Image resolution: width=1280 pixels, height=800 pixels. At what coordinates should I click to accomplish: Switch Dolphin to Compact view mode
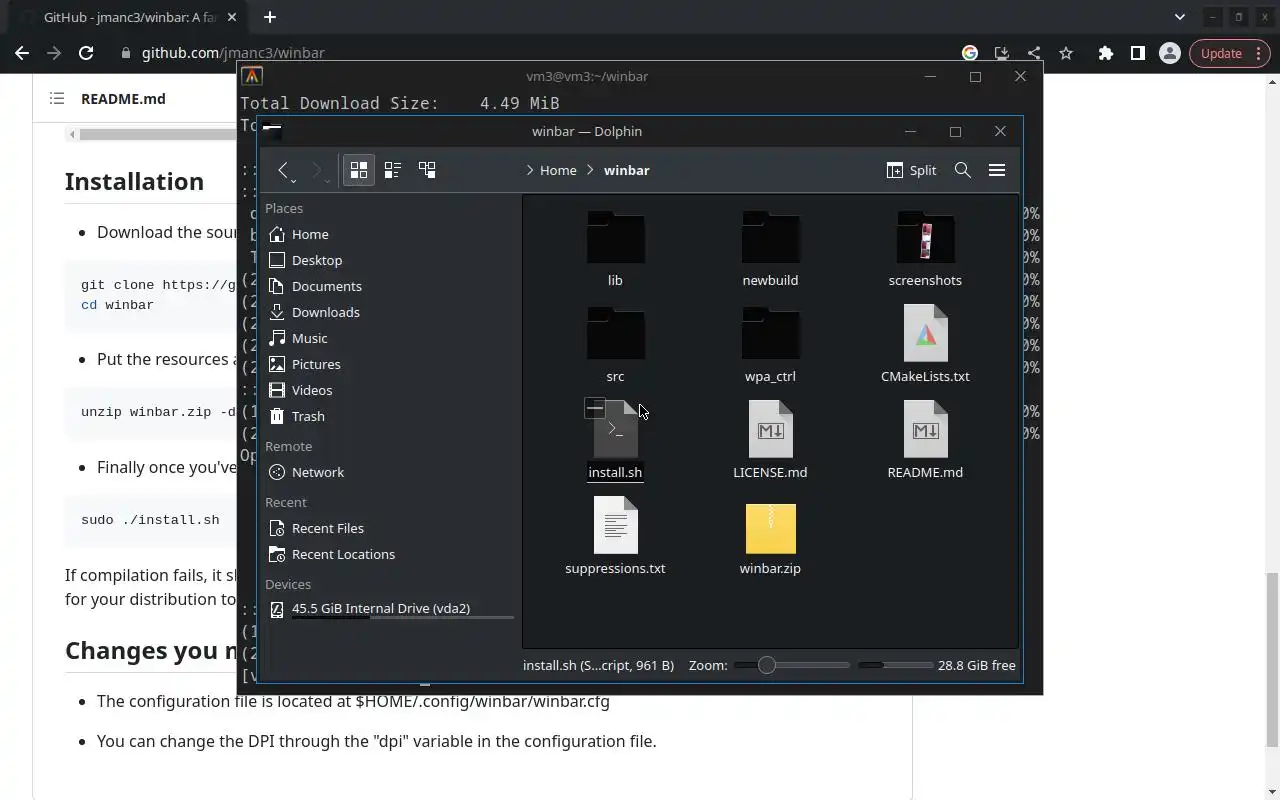click(x=392, y=170)
